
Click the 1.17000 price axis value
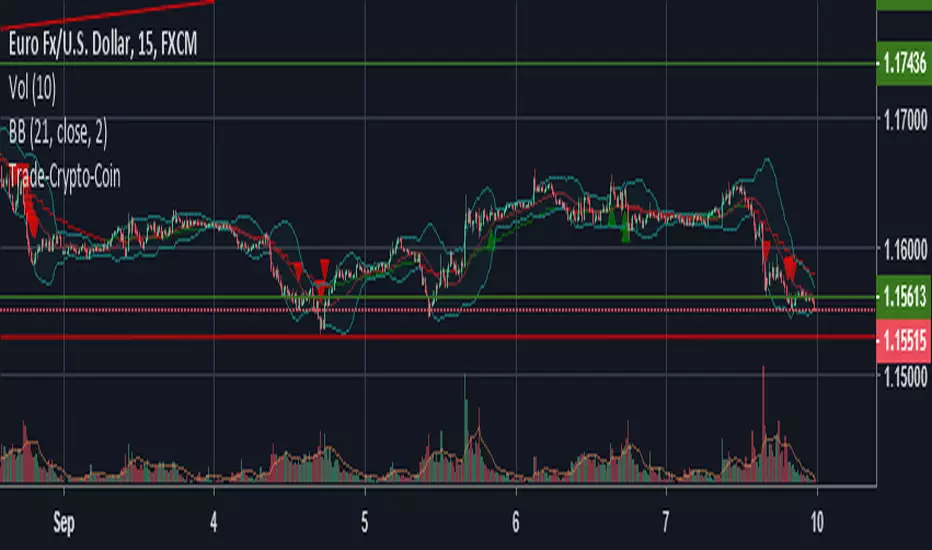(x=905, y=121)
